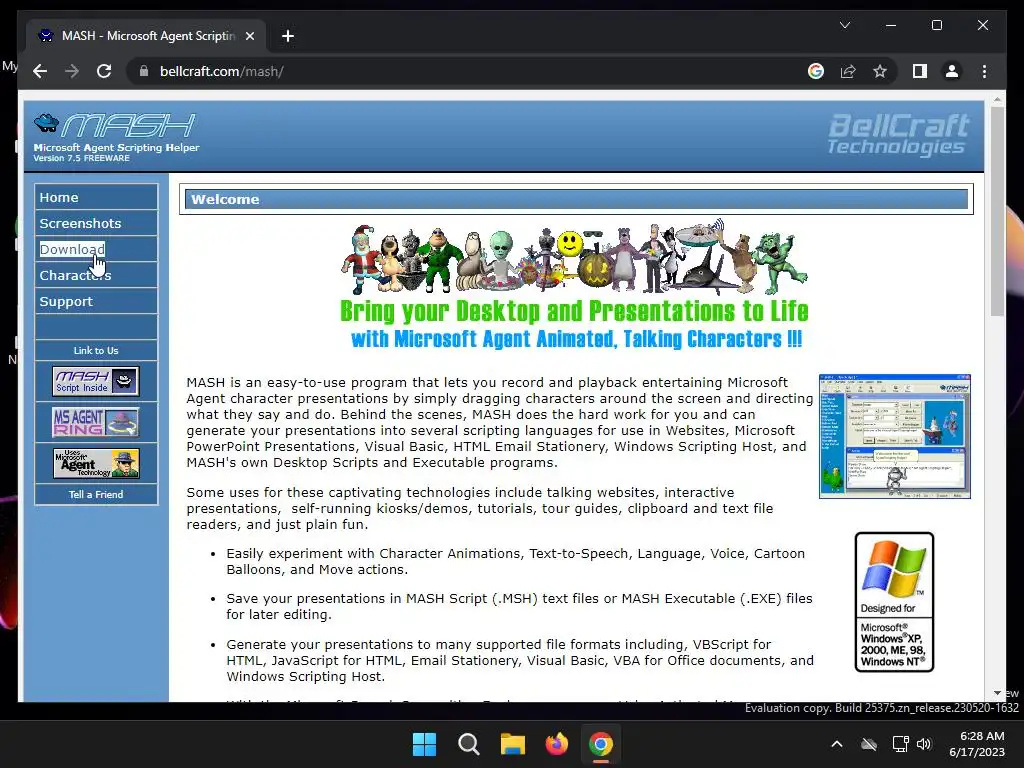The height and width of the screenshot is (768, 1024).
Task: Click the 'Version 7.5 FREEWARE' text
Action: pyautogui.click(x=82, y=158)
